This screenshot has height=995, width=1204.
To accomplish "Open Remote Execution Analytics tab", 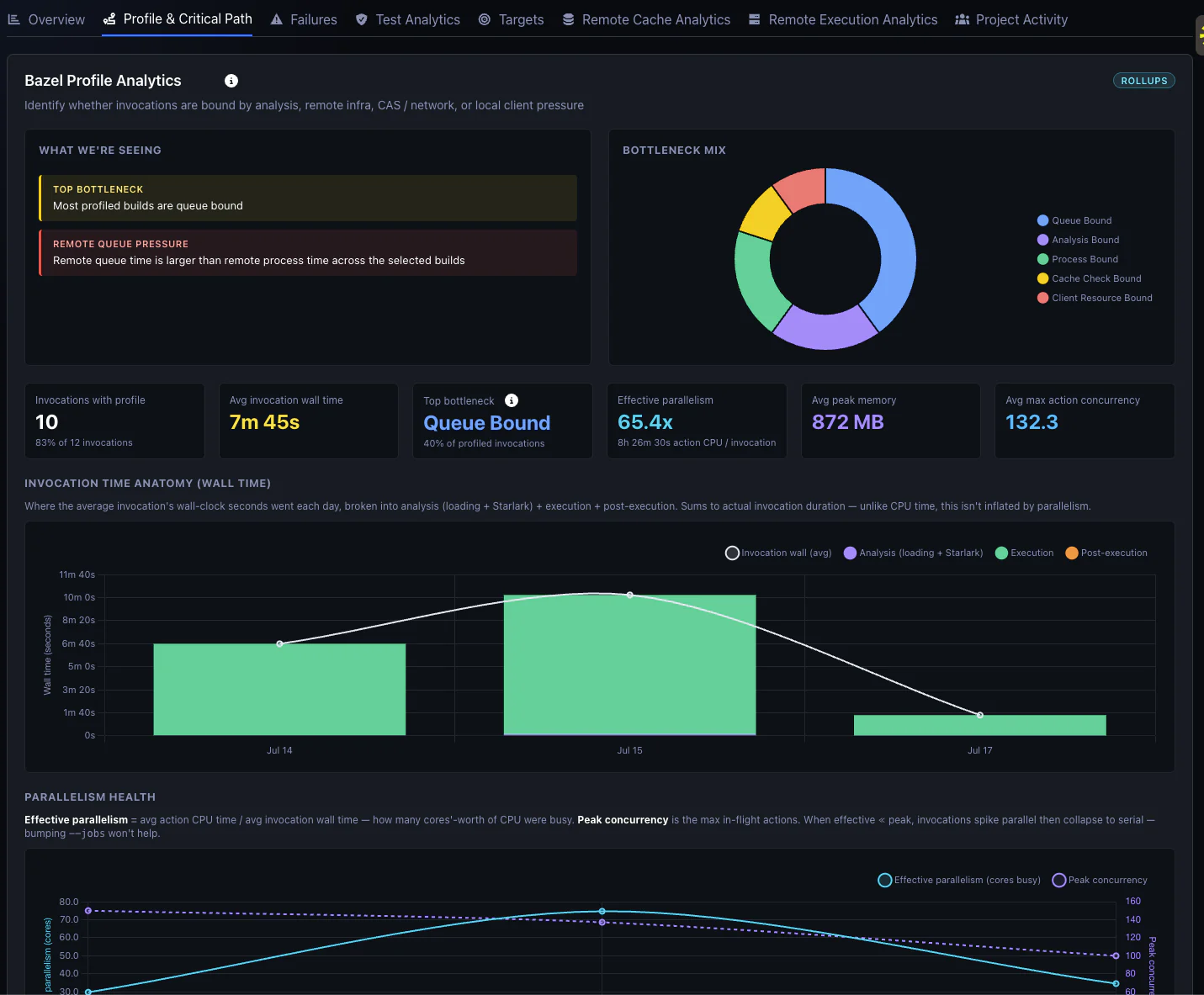I will coord(842,19).
